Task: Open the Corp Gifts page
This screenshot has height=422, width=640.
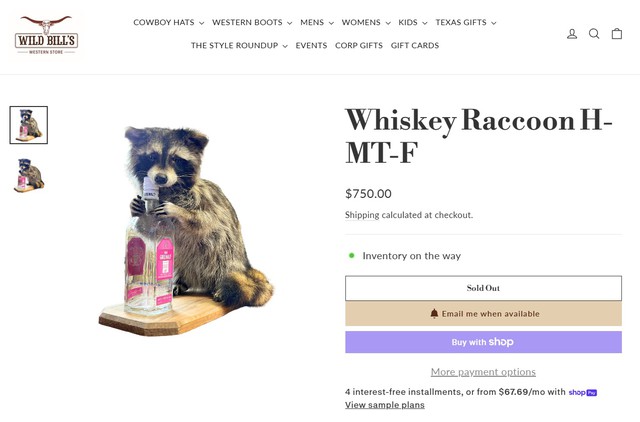Action: tap(359, 45)
